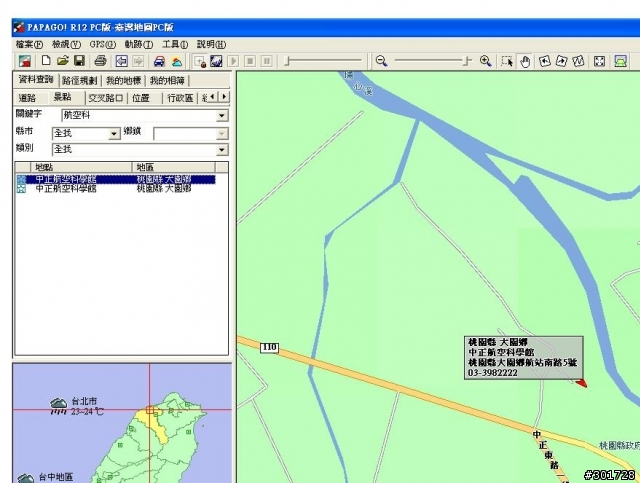Open weather info with sun-cloud icon
The width and height of the screenshot is (640, 483).
[x=177, y=62]
